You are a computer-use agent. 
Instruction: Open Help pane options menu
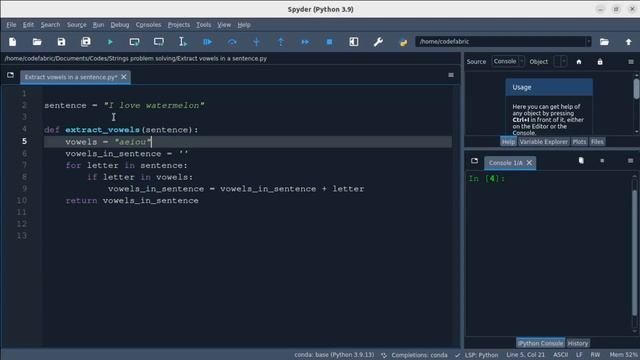(631, 62)
